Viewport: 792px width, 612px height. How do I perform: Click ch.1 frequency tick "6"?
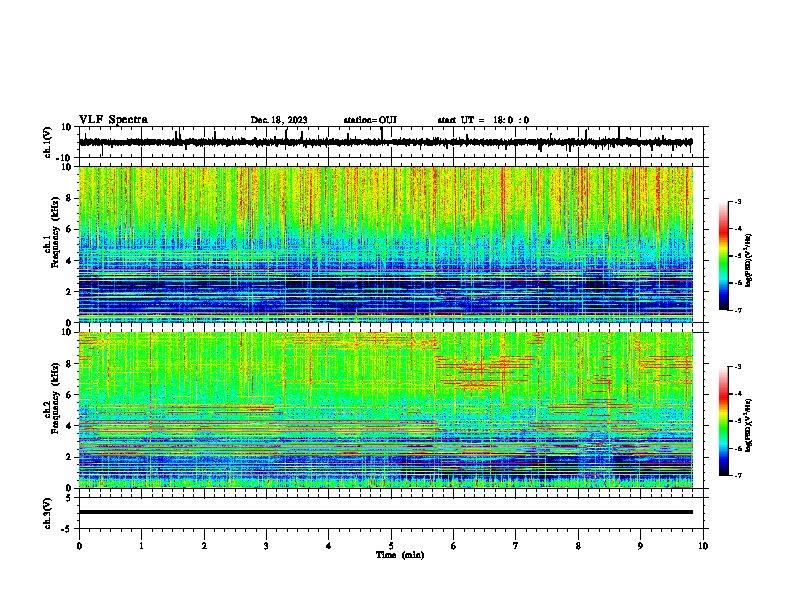click(70, 230)
